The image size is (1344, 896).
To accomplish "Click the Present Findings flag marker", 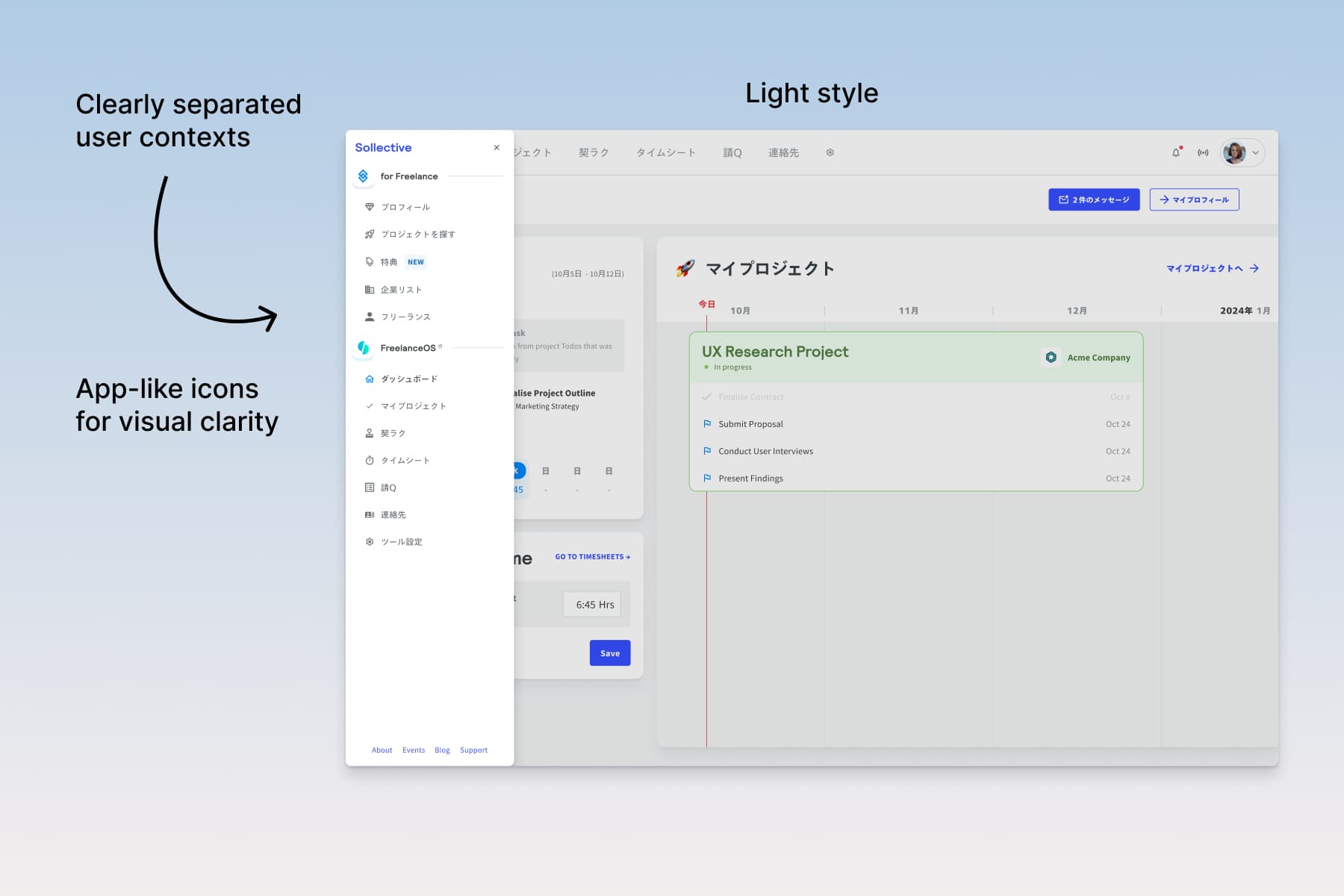I will pos(707,478).
